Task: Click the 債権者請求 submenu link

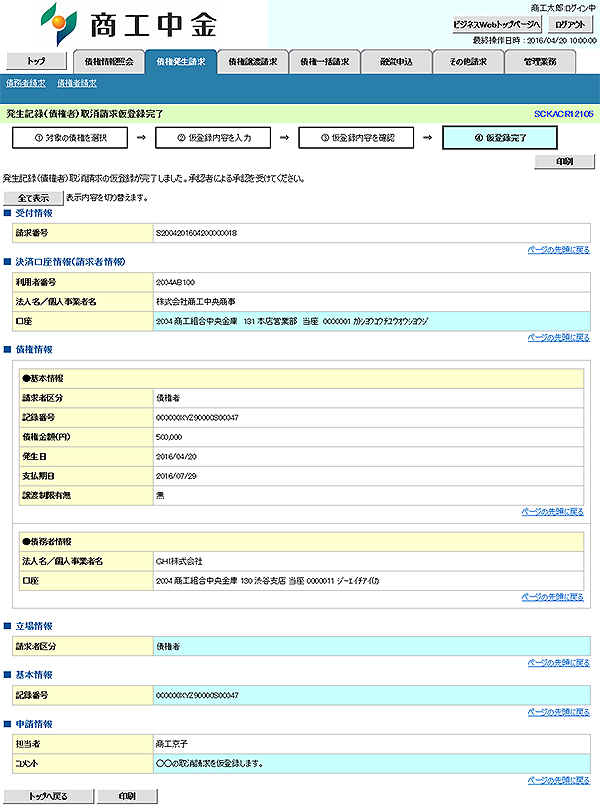Action: (77, 83)
